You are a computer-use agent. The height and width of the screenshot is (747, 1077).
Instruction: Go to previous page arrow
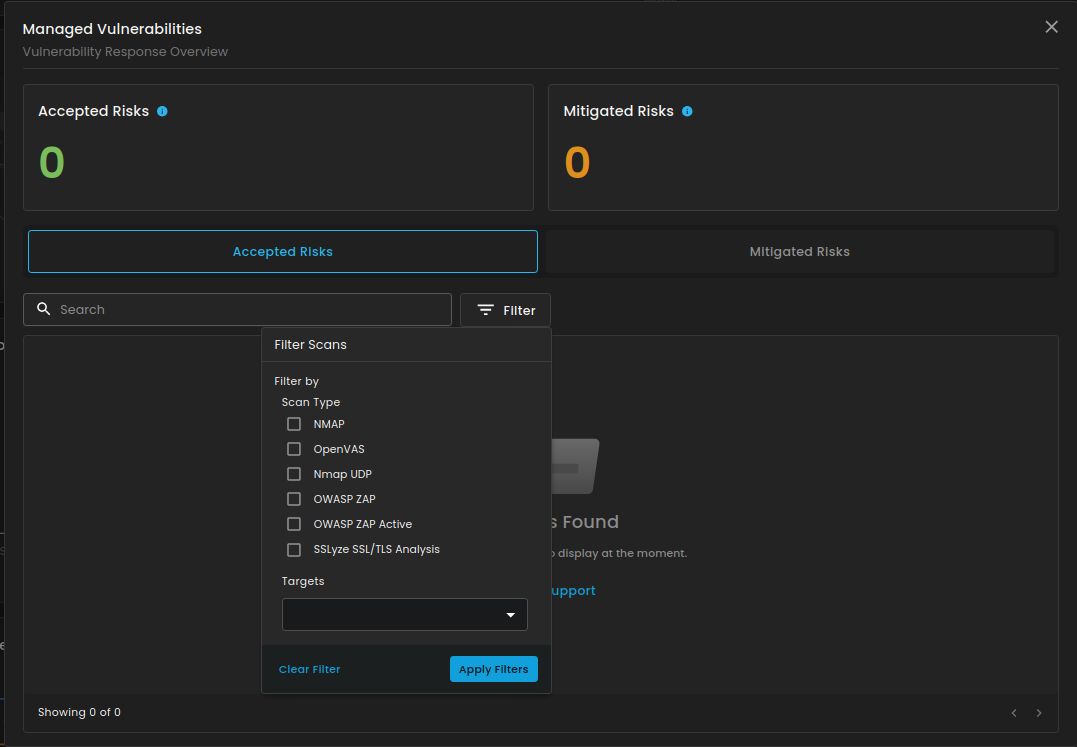tap(1014, 713)
